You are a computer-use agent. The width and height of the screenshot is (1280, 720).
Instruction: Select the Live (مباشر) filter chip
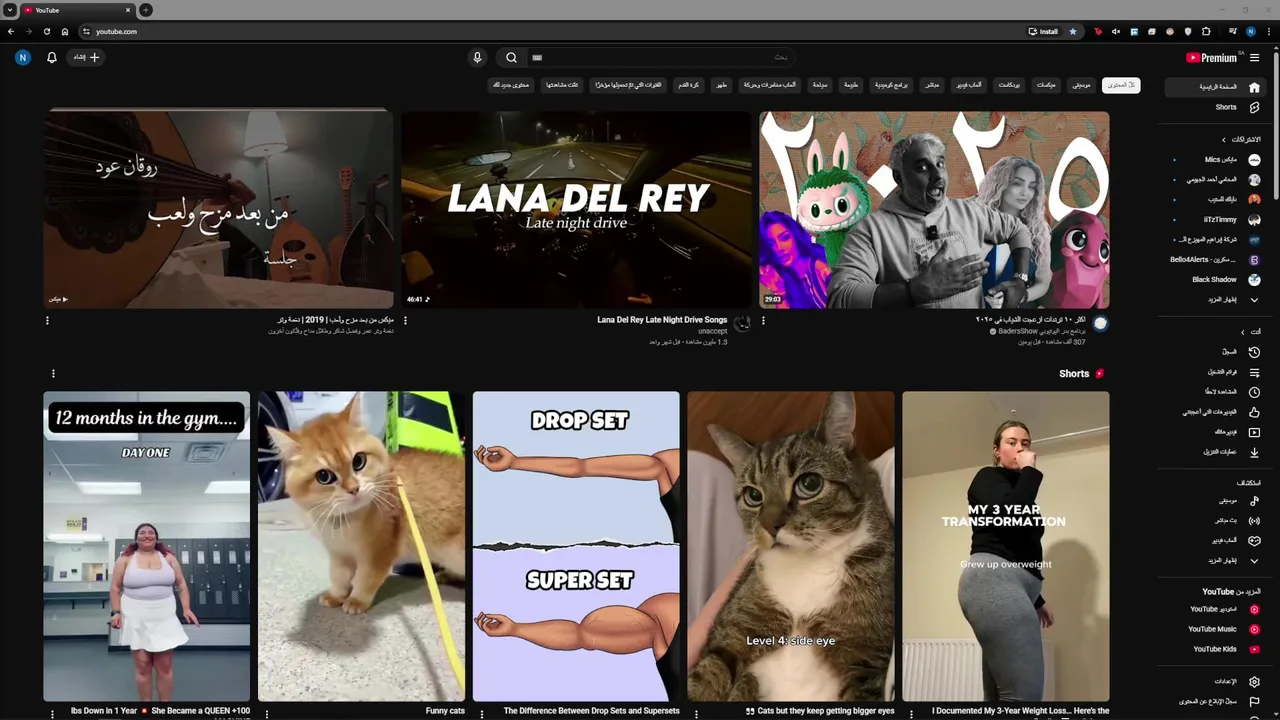tap(932, 85)
